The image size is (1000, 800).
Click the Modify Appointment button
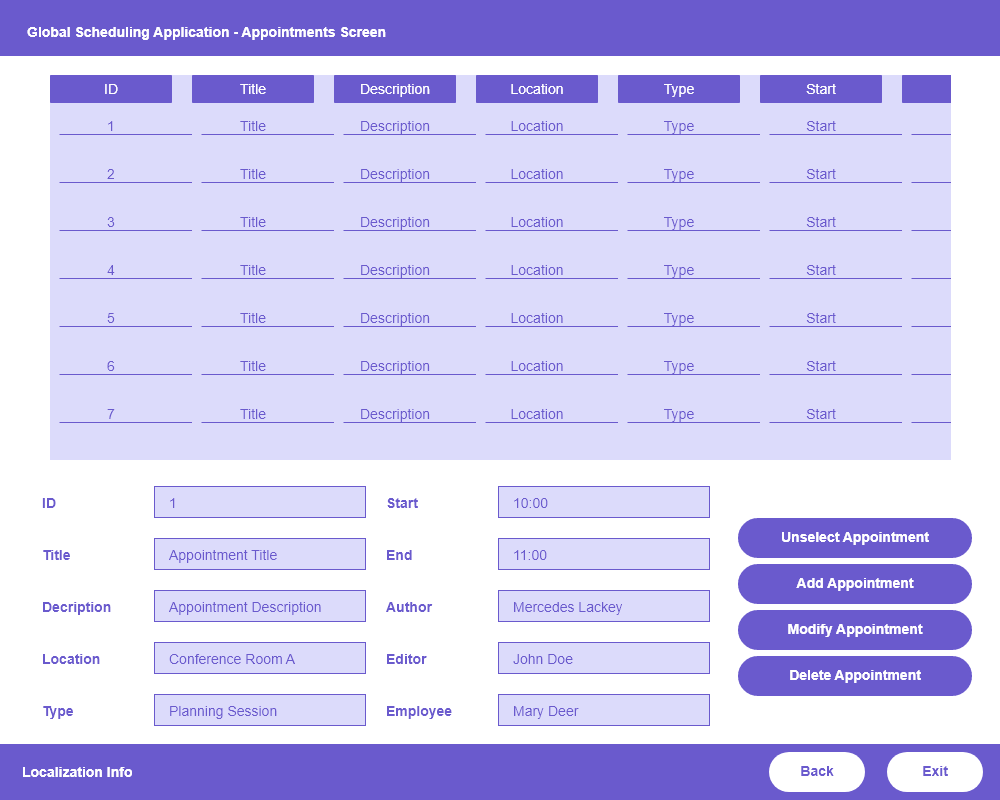click(854, 630)
